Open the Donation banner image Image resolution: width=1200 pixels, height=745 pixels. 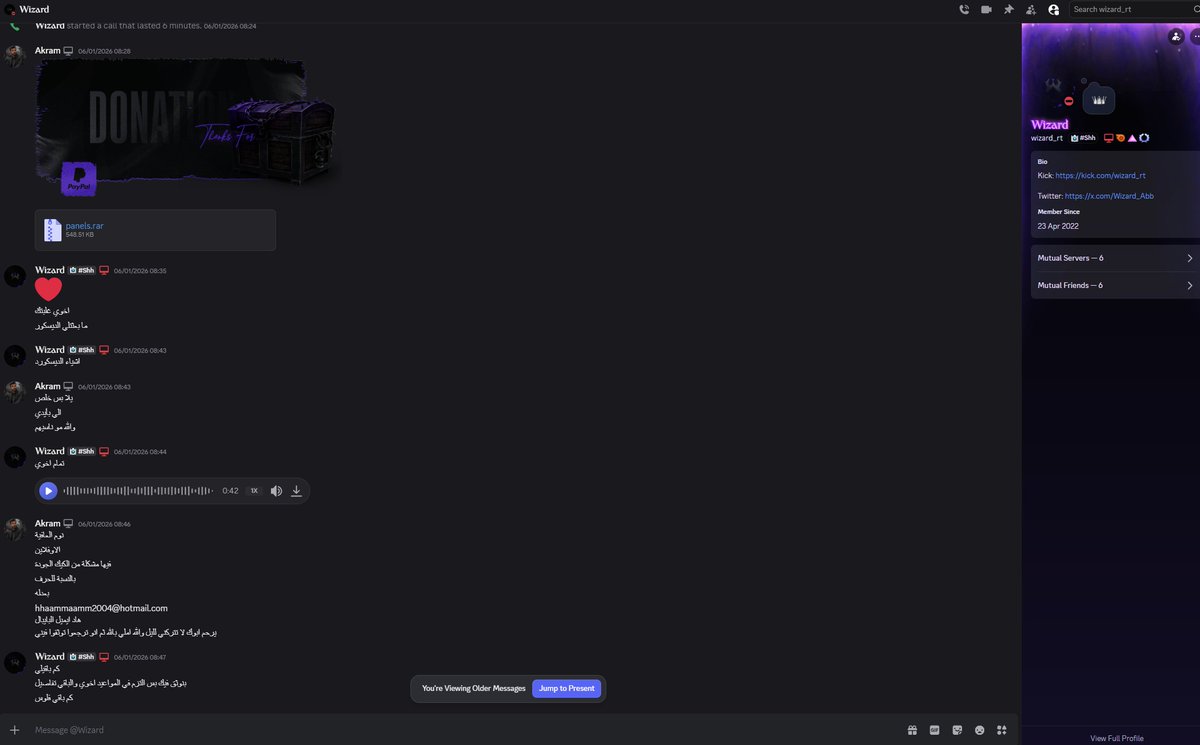click(x=186, y=128)
